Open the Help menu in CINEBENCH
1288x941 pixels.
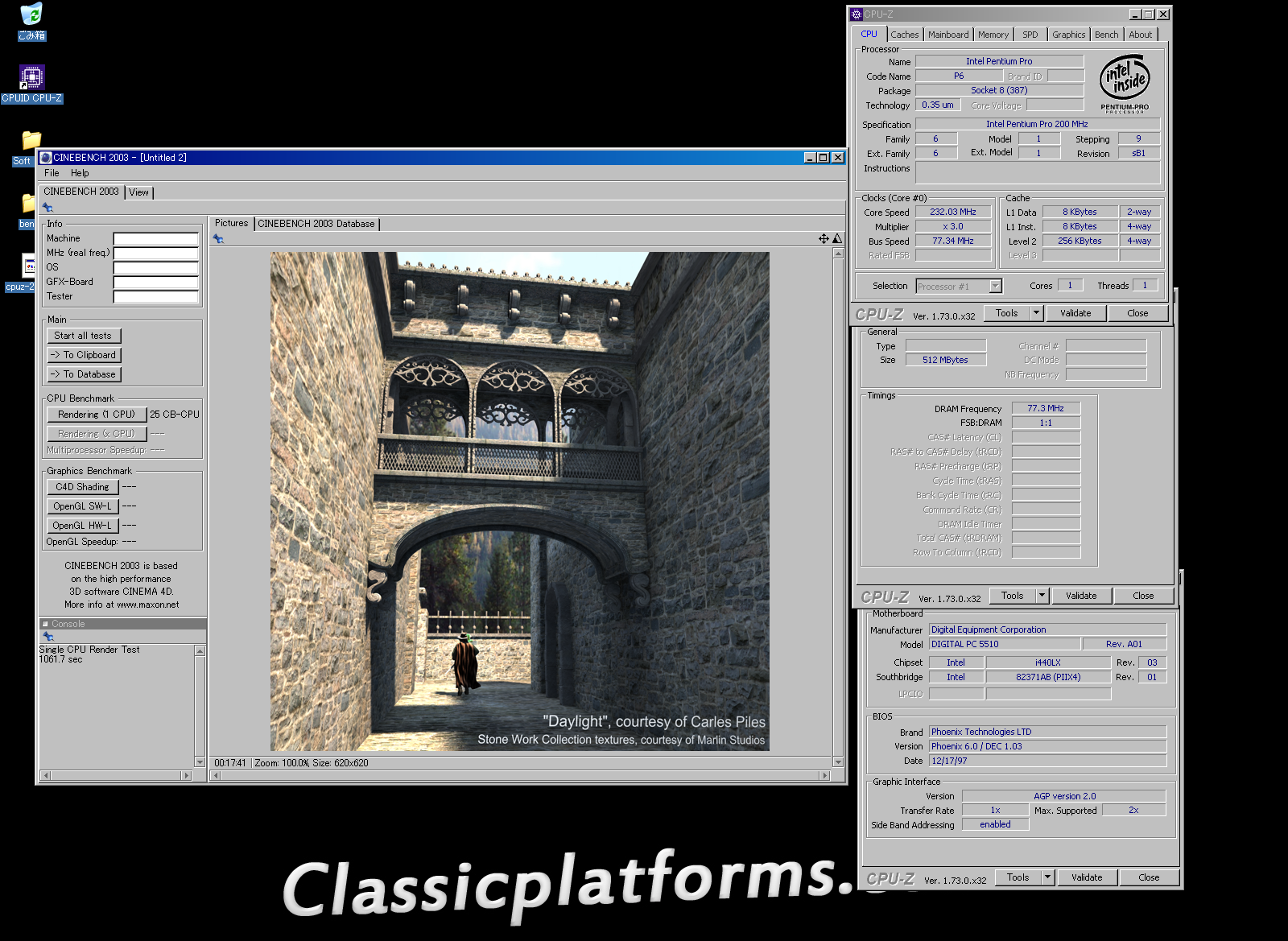pyautogui.click(x=80, y=173)
